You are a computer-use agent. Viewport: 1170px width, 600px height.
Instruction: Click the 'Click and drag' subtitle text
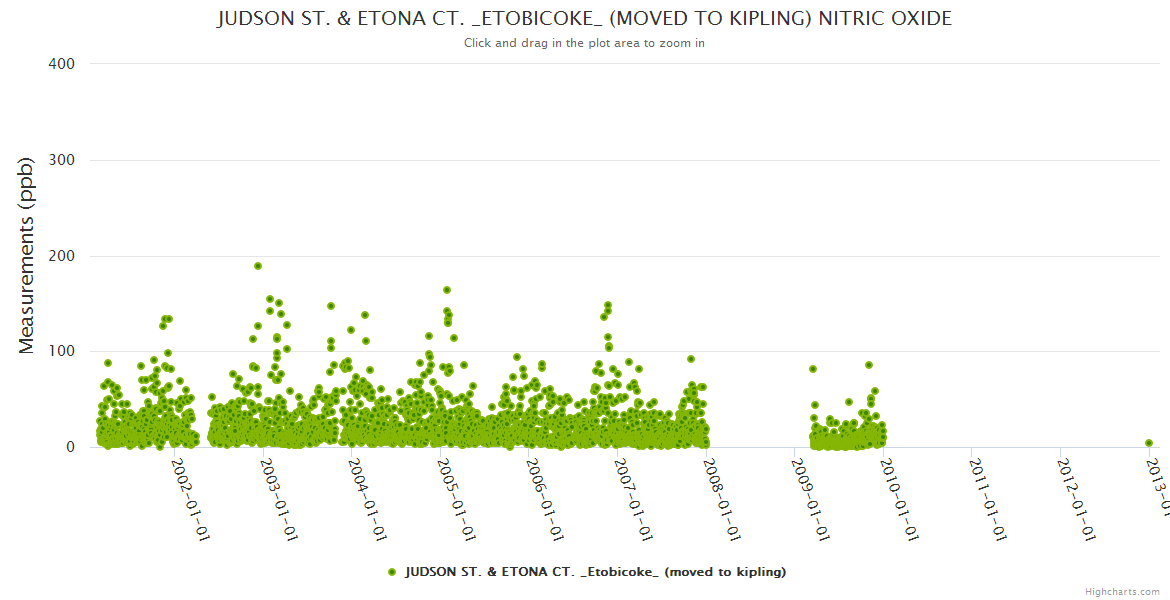pos(584,43)
